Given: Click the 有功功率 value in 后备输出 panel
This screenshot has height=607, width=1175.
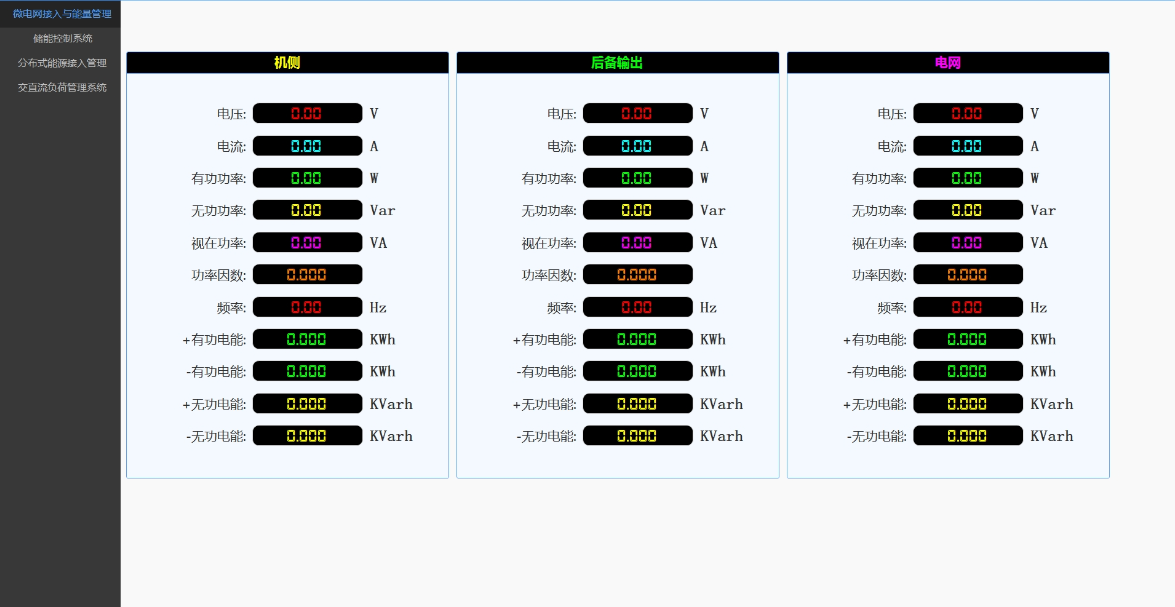Looking at the screenshot, I should coord(637,178).
